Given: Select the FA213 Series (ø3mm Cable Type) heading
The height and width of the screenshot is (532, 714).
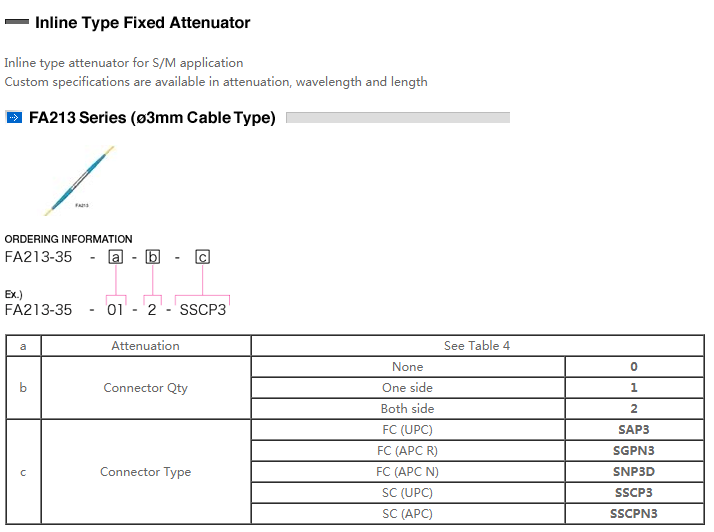Looking at the screenshot, I should [x=152, y=118].
